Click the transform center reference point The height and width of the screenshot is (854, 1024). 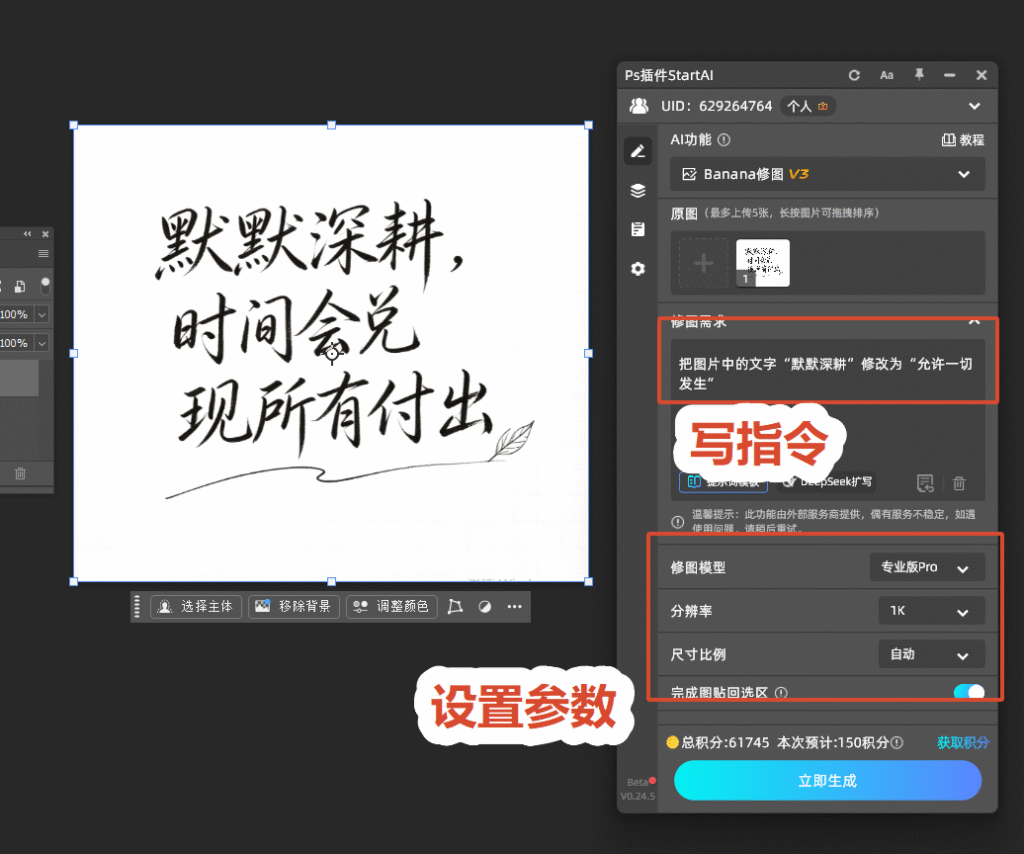(332, 353)
